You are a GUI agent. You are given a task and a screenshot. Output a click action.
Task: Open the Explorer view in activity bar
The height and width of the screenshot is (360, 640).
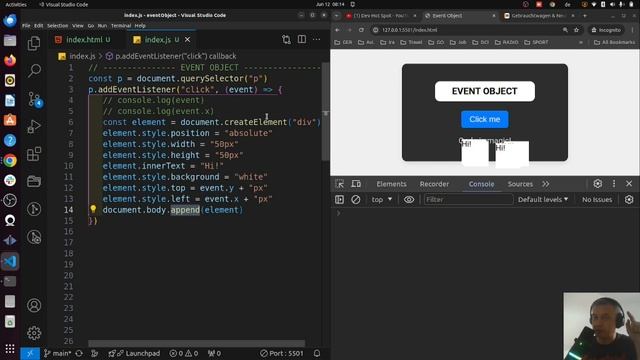point(34,43)
